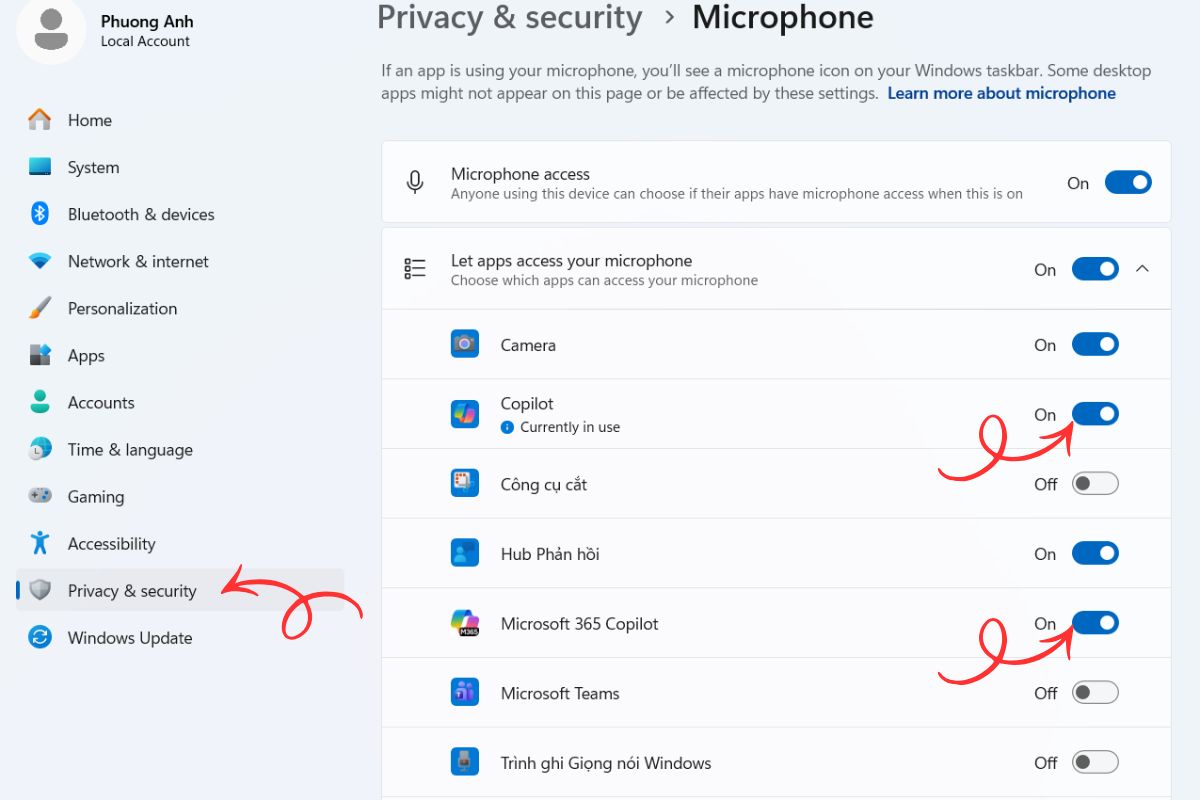Enable microphone for Microsoft Teams
This screenshot has height=800, width=1200.
click(1095, 693)
